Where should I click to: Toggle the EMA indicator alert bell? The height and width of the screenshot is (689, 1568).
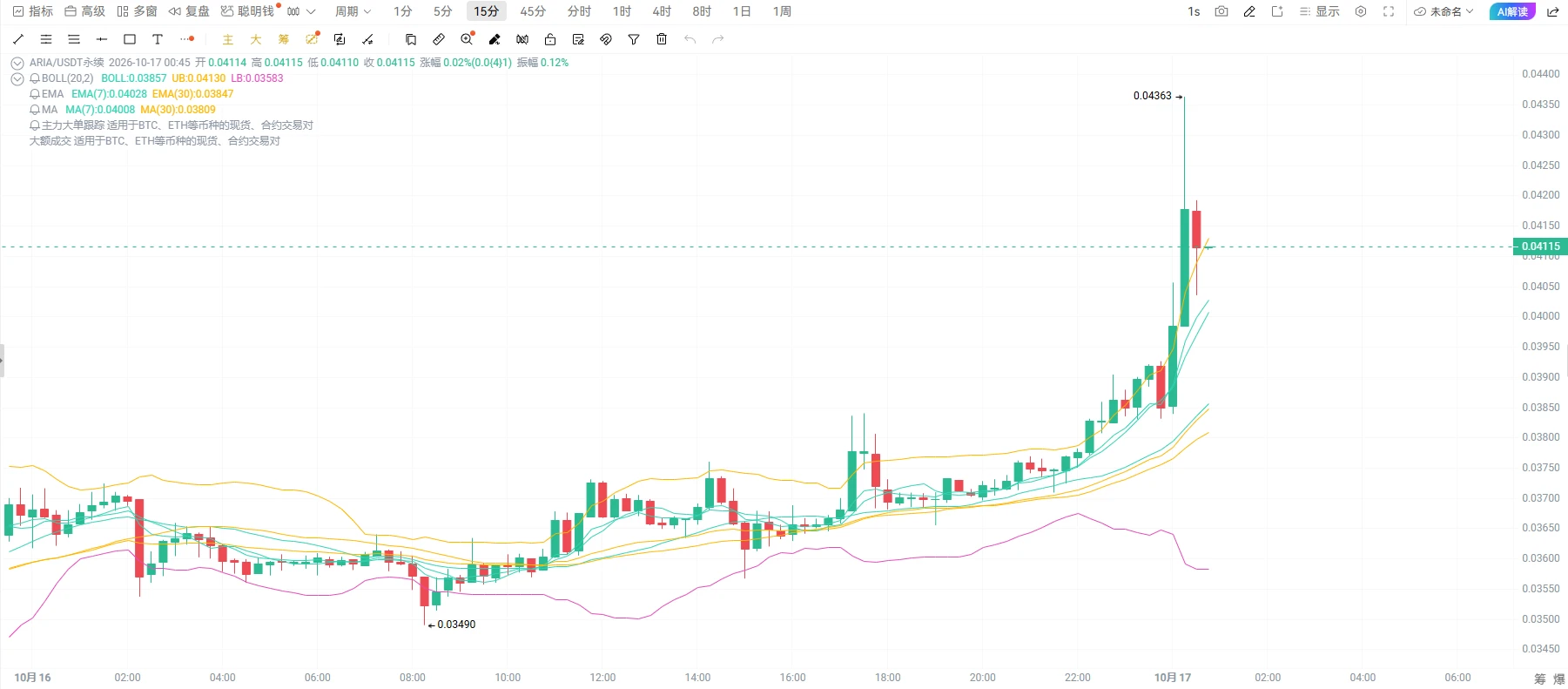point(35,94)
